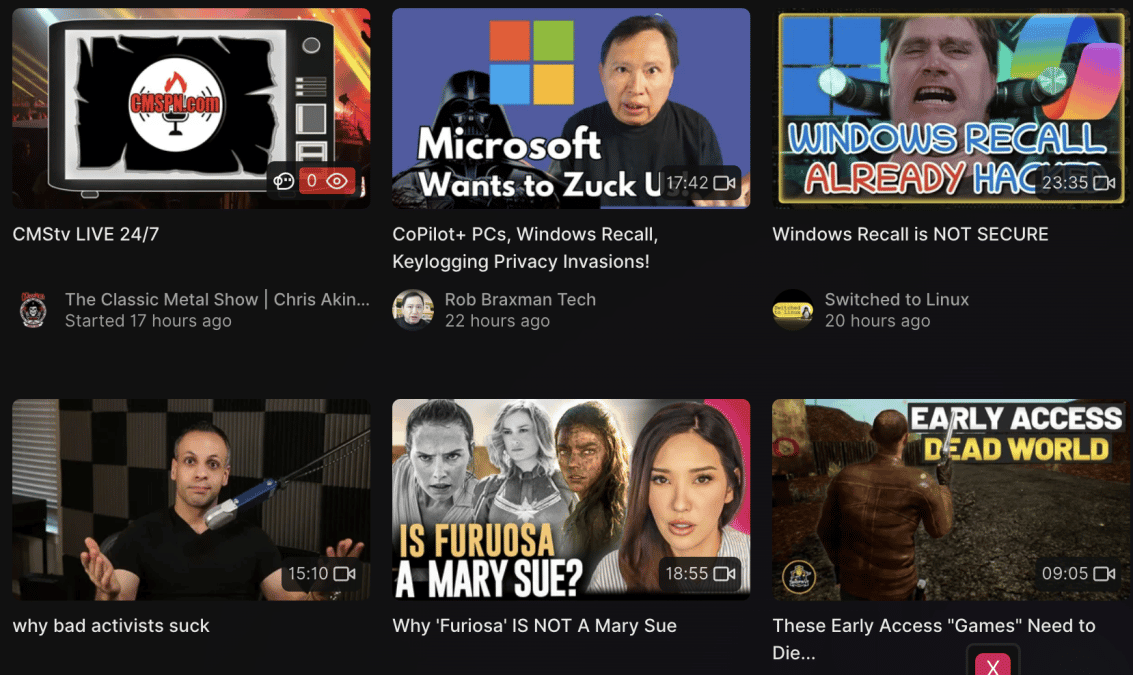Screen dimensions: 1133x675
Task: Click the 'Started 17 hours ago' stream info text
Action: [148, 321]
